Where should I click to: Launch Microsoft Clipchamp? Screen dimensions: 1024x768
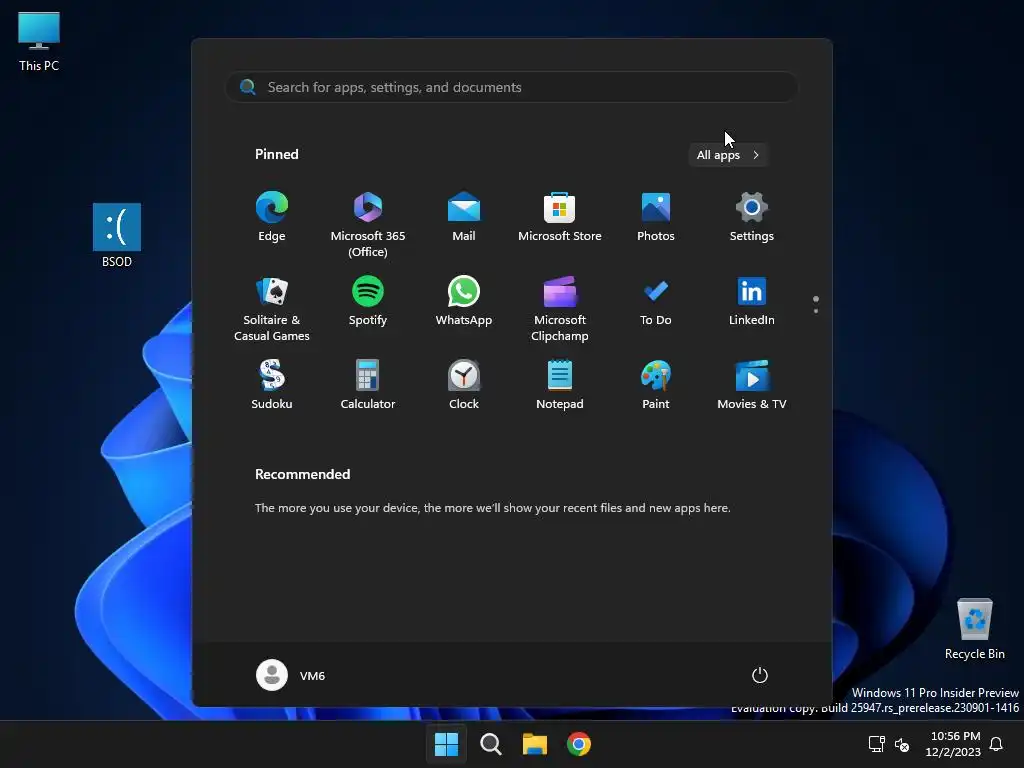pyautogui.click(x=560, y=308)
